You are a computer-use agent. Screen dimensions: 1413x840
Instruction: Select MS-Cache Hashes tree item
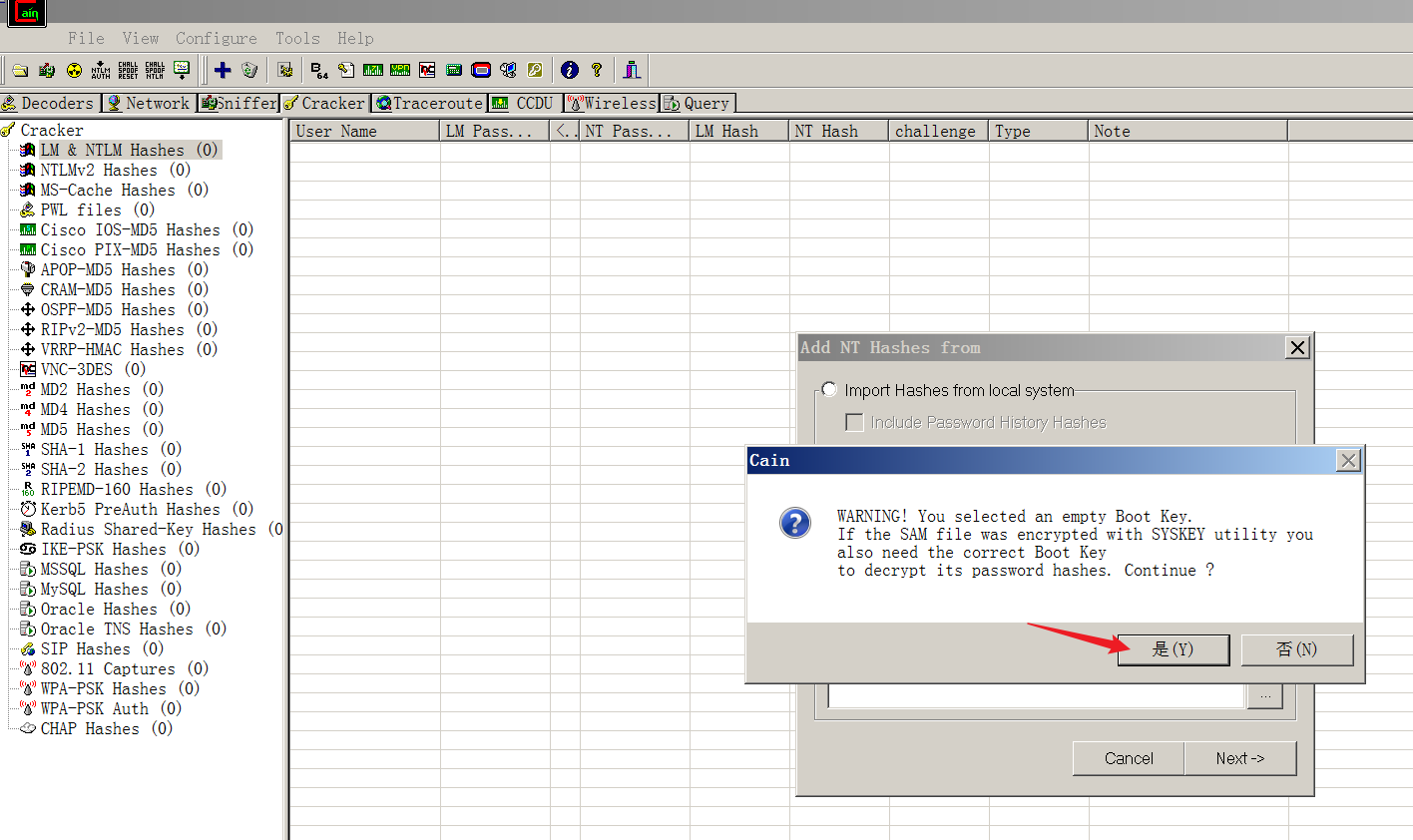pyautogui.click(x=125, y=190)
